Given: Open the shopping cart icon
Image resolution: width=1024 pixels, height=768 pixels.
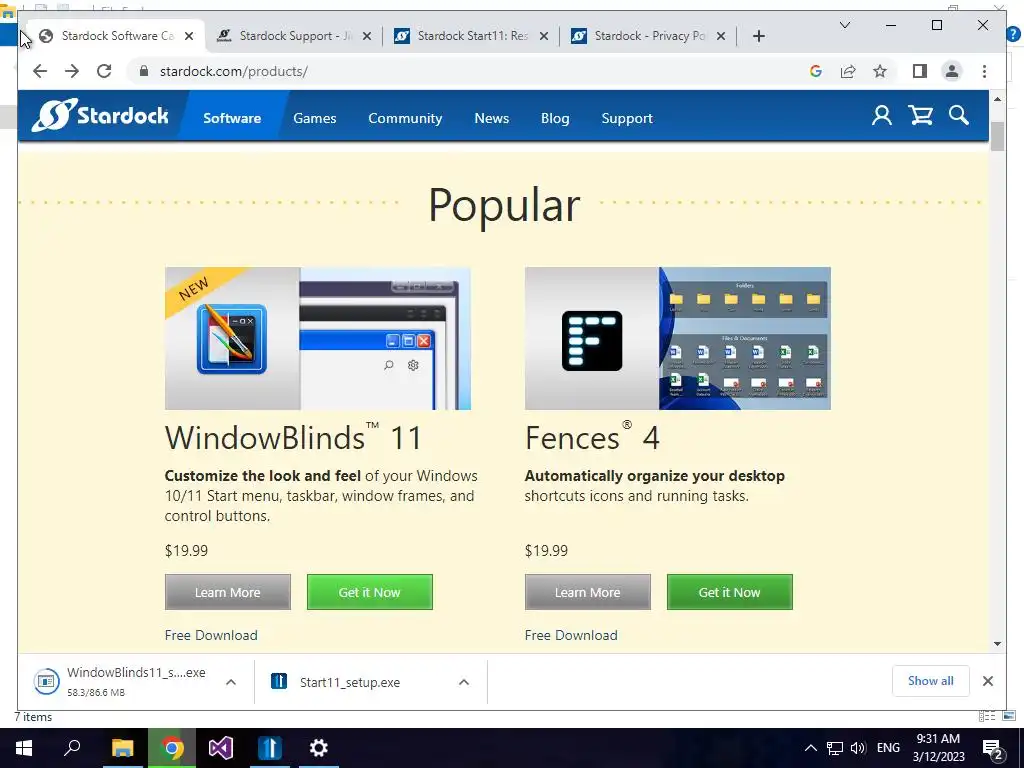Looking at the screenshot, I should [920, 116].
